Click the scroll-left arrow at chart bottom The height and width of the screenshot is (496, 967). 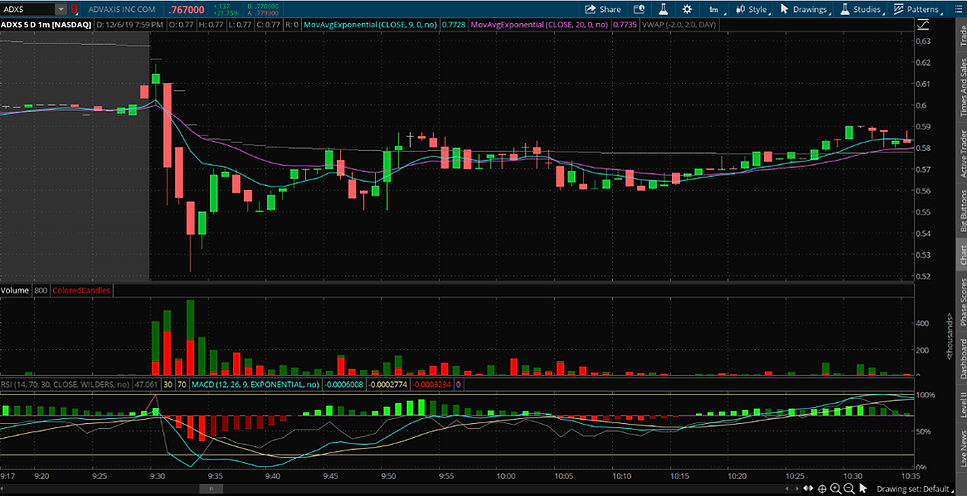(788, 489)
